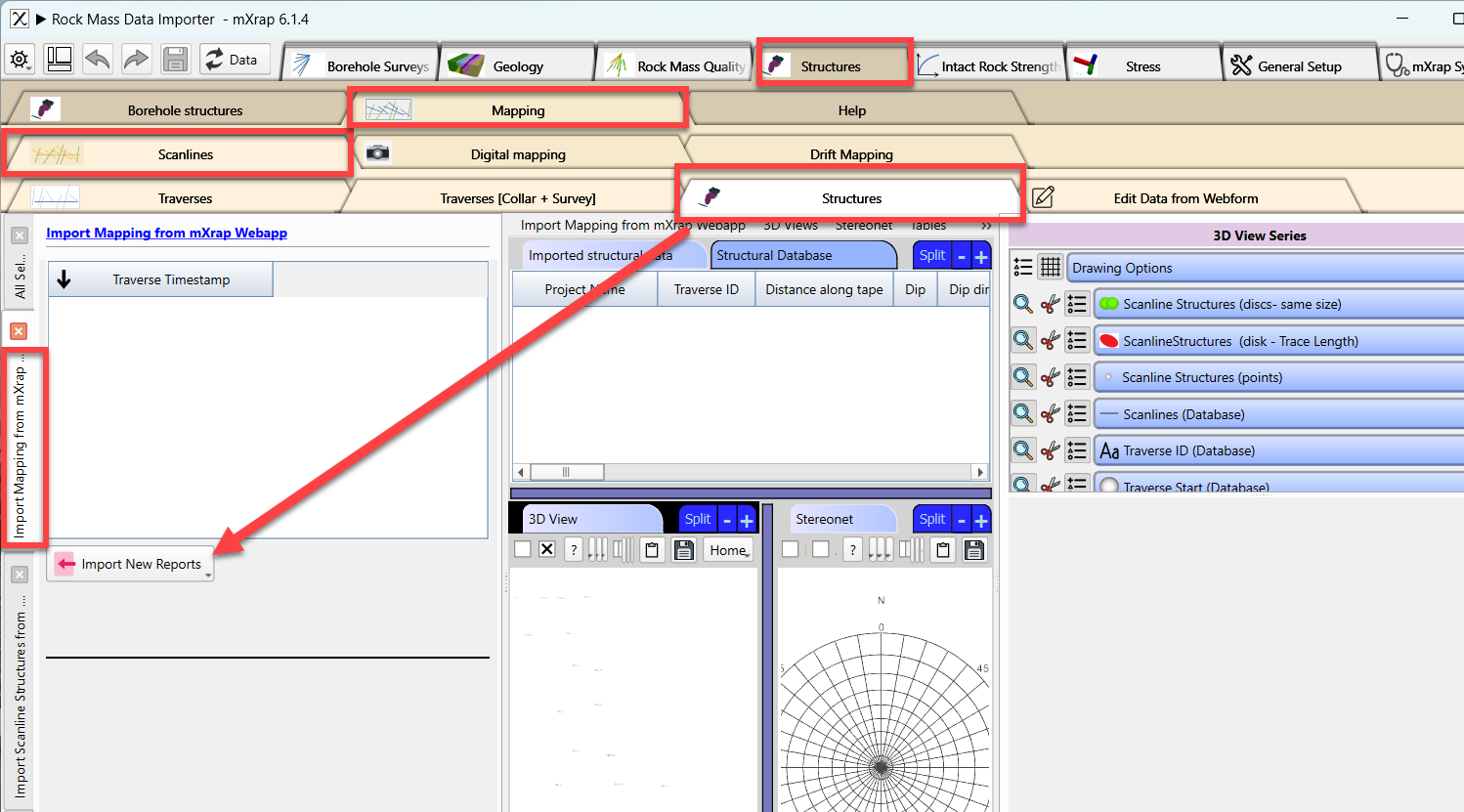Toggle the first empty checkbox in 3D View toolbar
The width and height of the screenshot is (1464, 812).
coord(523,549)
